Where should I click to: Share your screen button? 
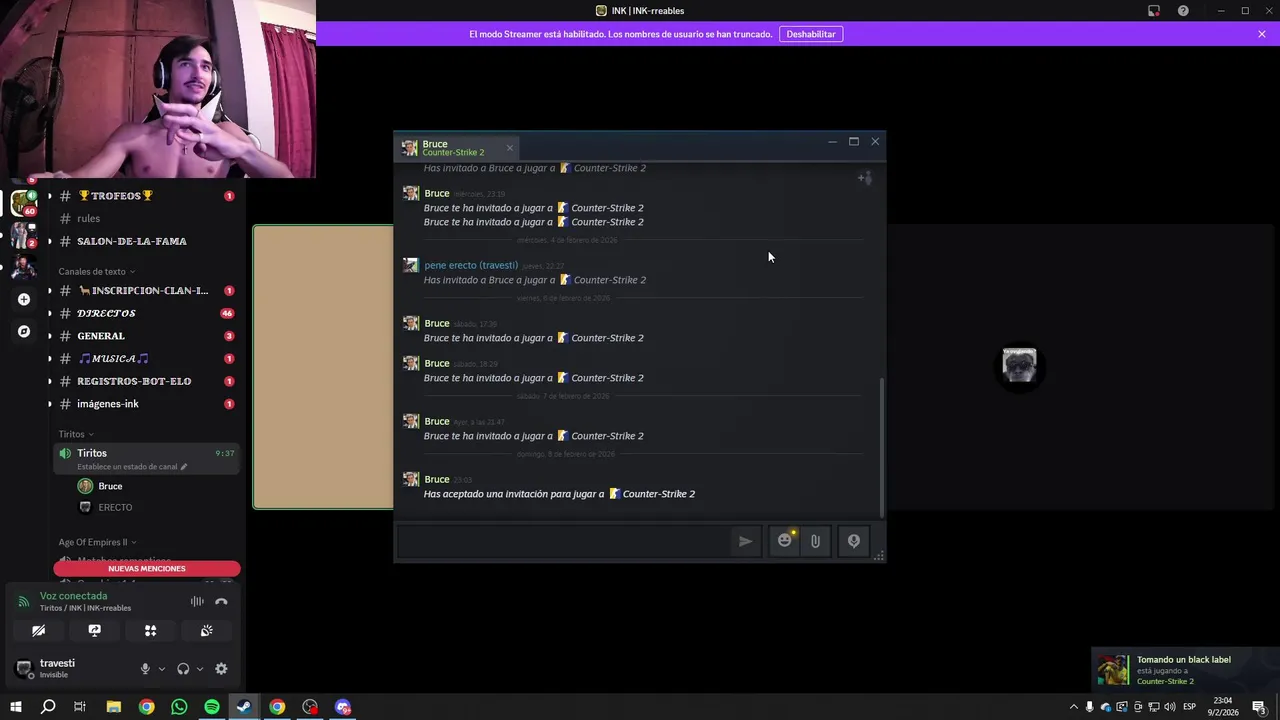coord(94,631)
